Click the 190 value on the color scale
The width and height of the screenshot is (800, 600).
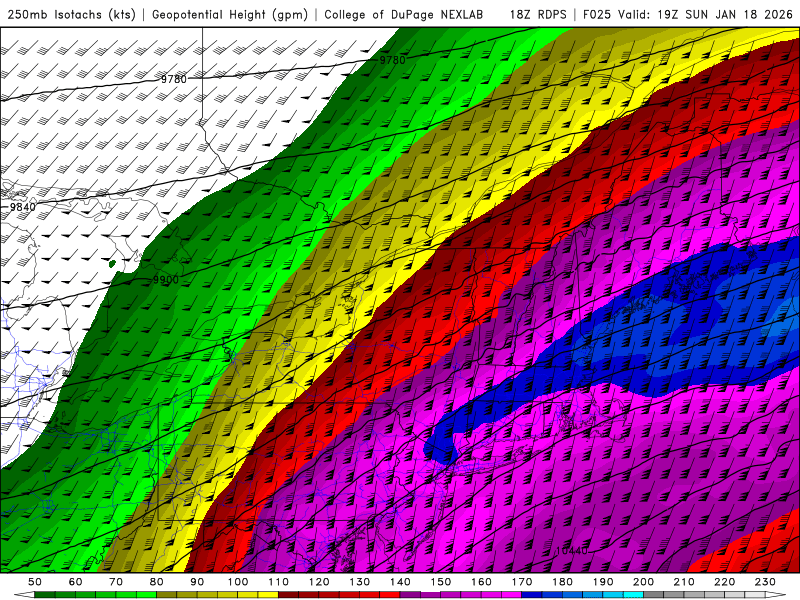pos(603,582)
